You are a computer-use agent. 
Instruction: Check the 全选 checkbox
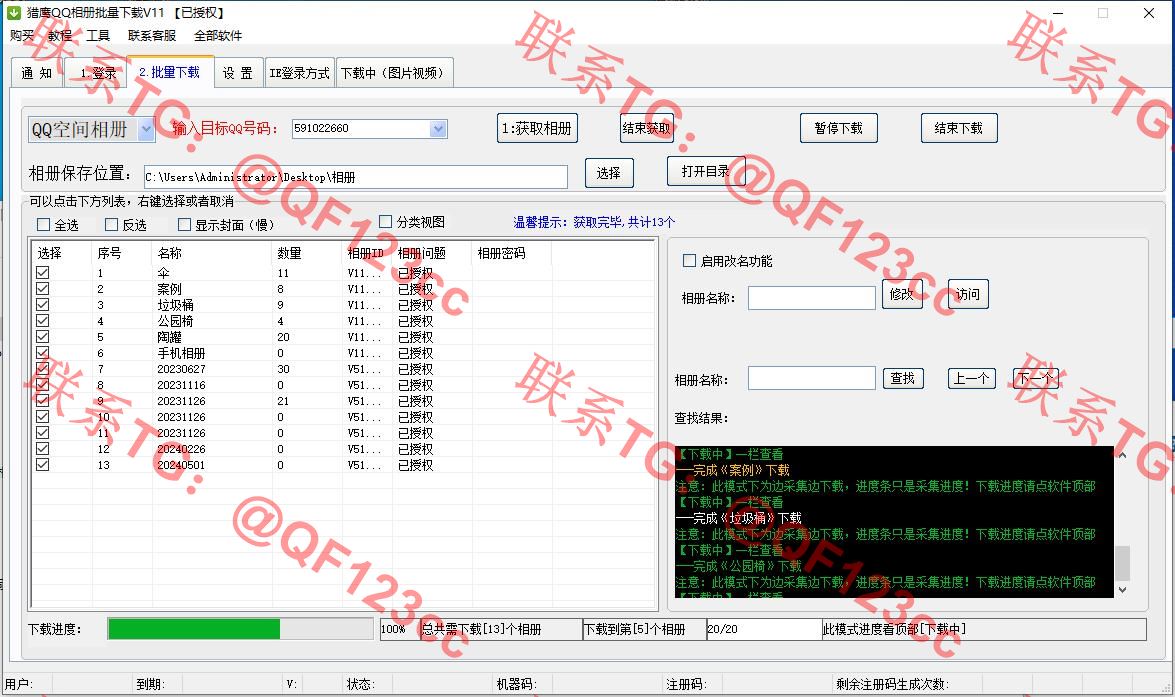point(43,224)
